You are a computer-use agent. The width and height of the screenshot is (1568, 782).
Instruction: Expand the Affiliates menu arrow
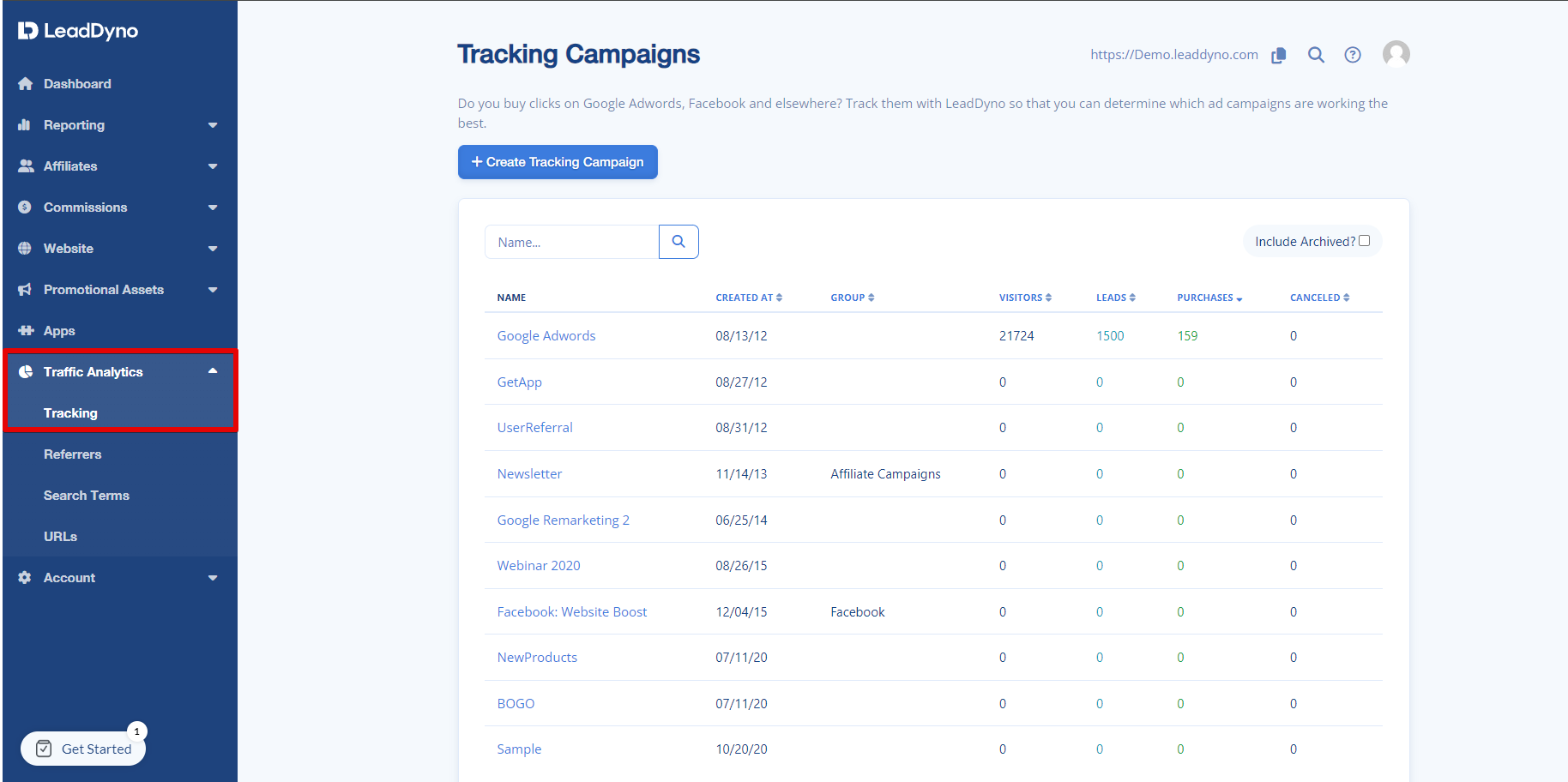(213, 166)
